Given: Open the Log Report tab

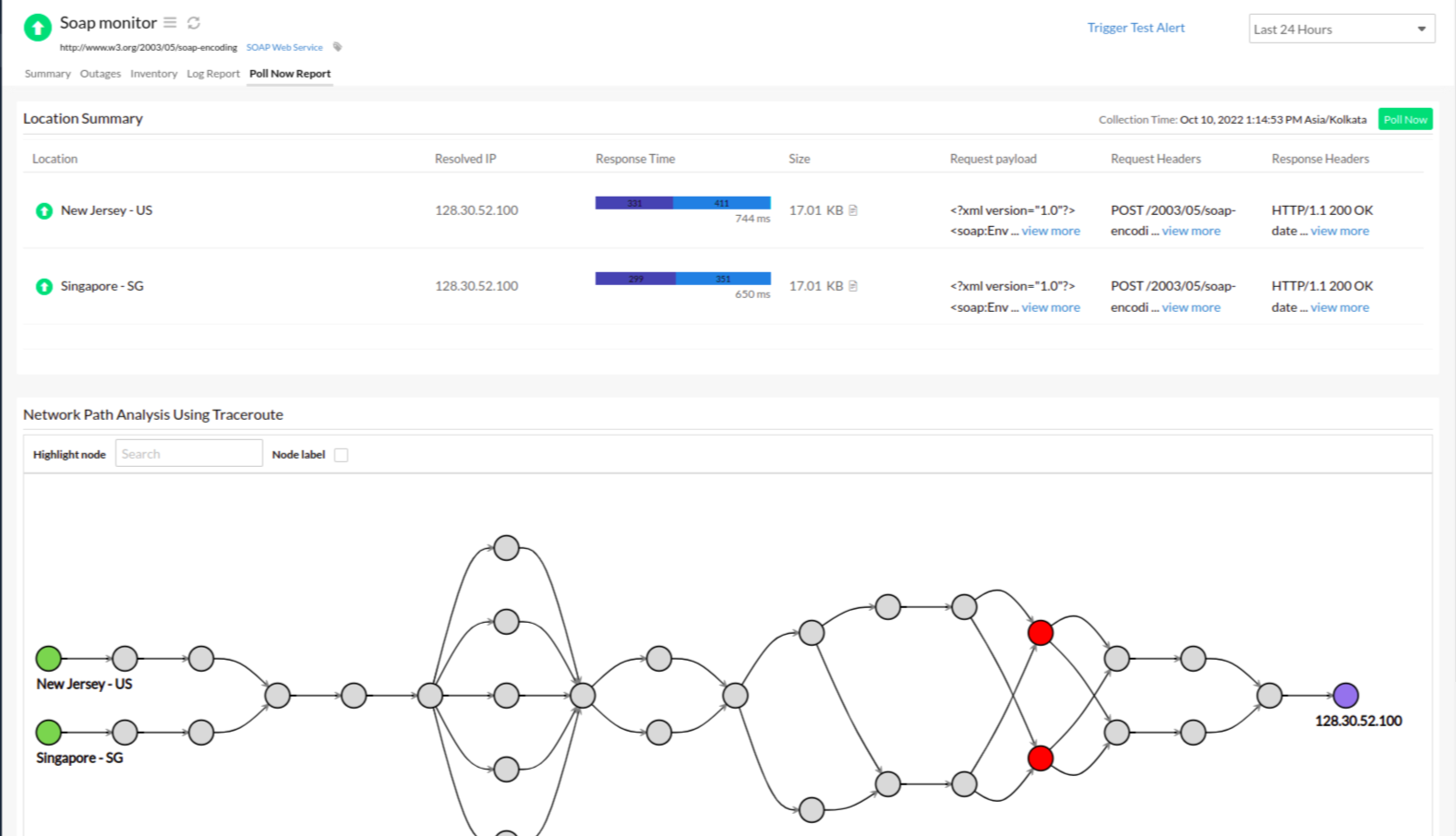Looking at the screenshot, I should coord(212,74).
